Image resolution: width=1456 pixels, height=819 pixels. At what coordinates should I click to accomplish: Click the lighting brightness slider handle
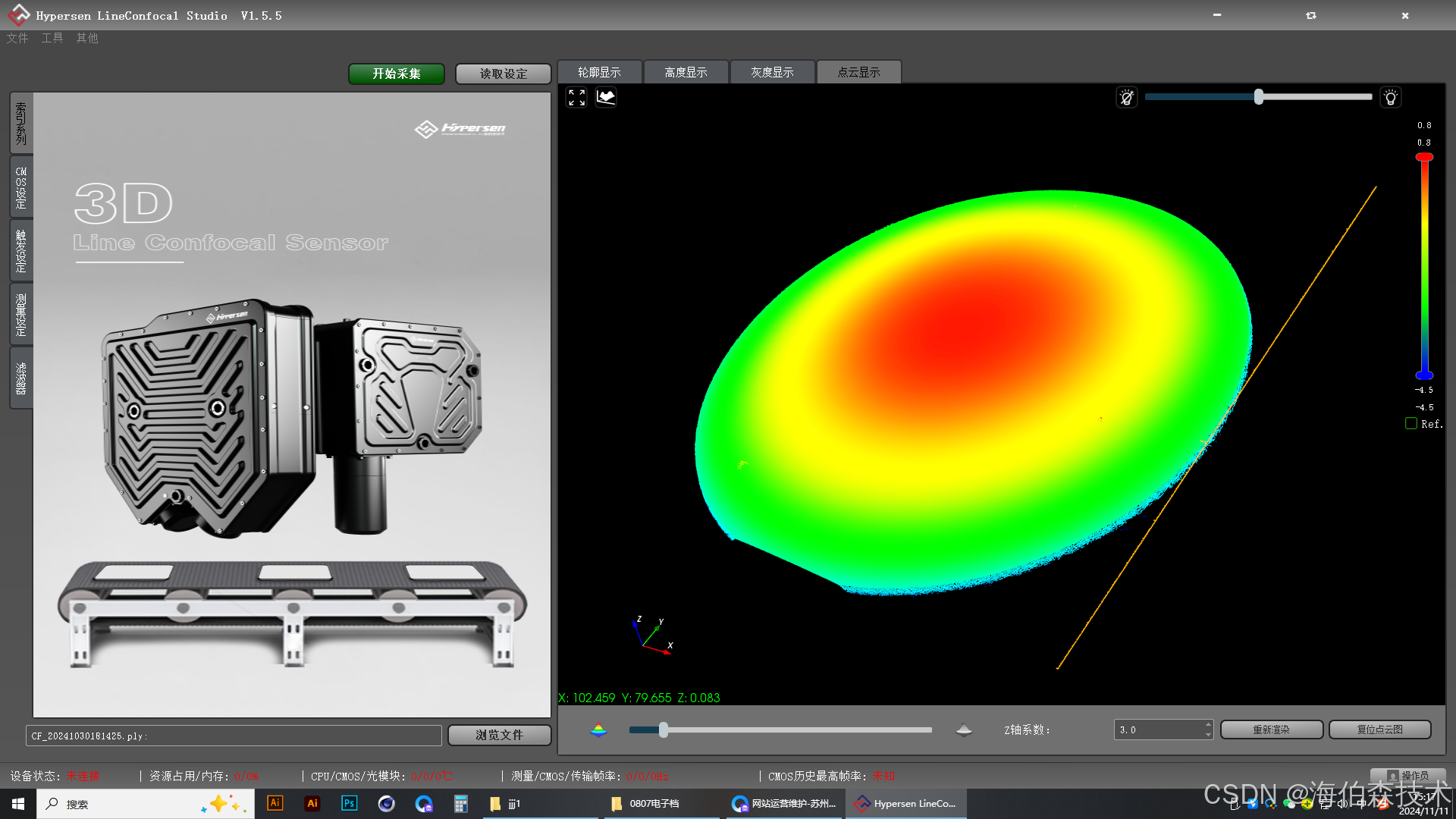[x=1259, y=97]
